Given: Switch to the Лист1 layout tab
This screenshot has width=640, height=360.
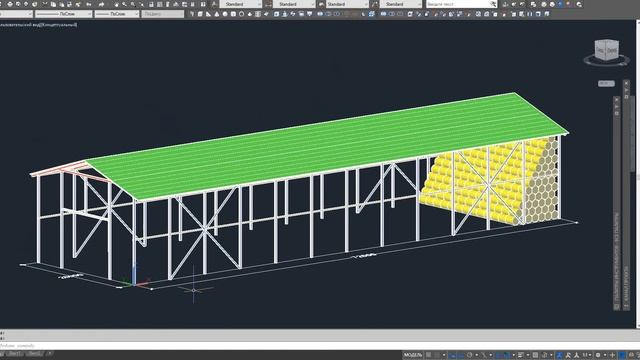Looking at the screenshot, I should tap(14, 353).
